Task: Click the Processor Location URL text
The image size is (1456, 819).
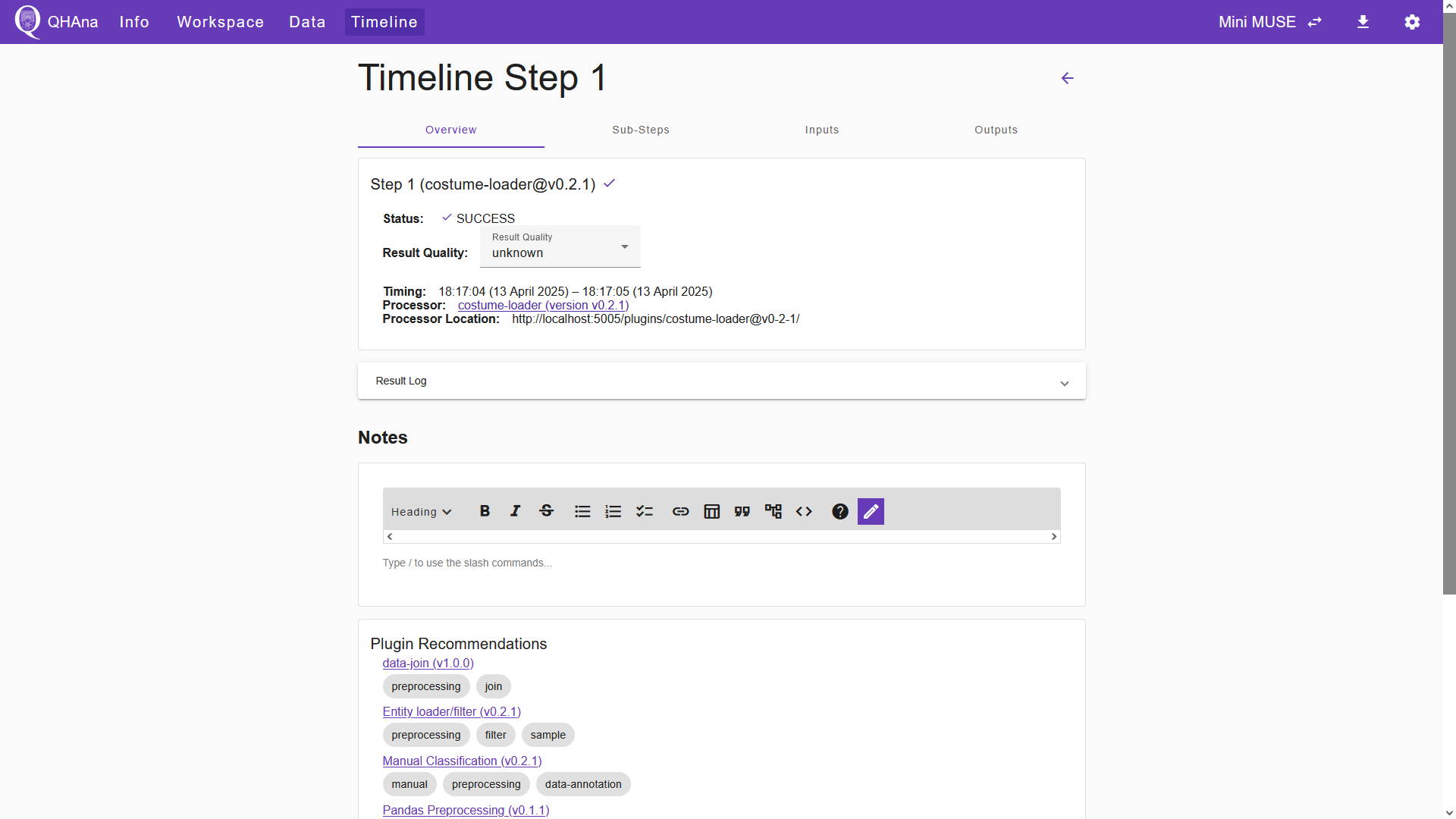Action: tap(656, 318)
